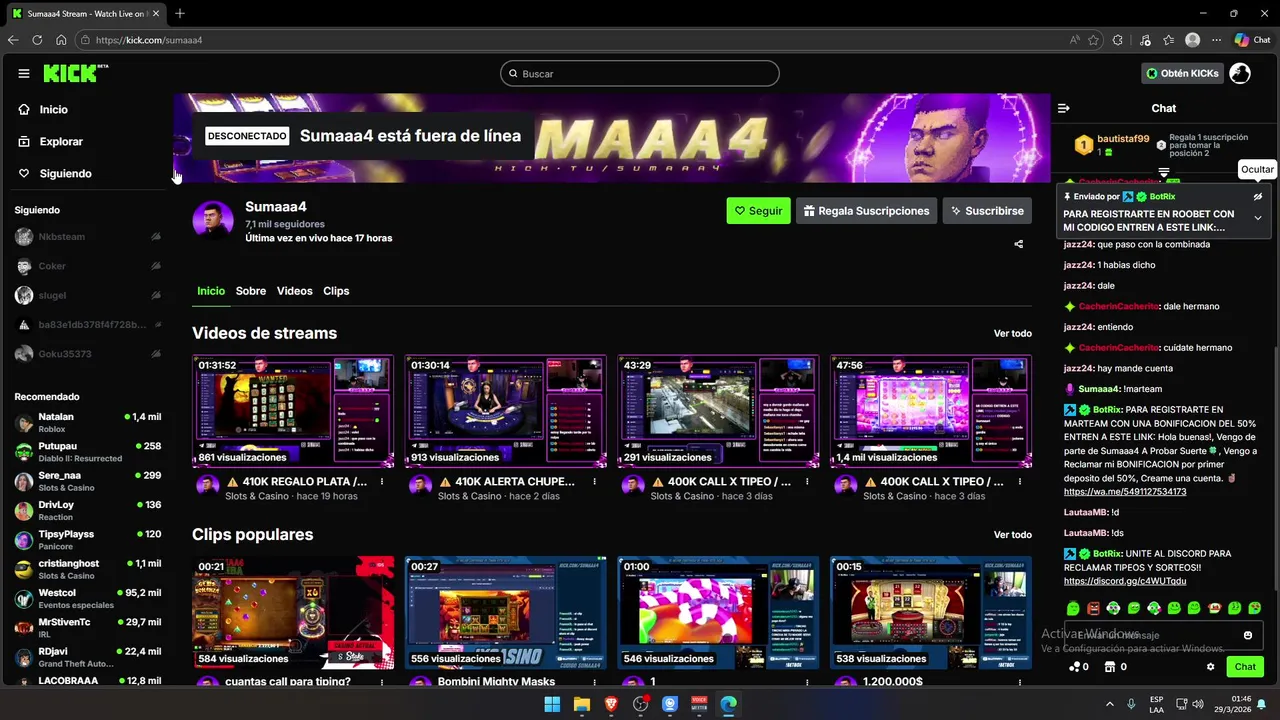The image size is (1280, 720).
Task: Switch to the Sobre tab
Action: [x=251, y=291]
